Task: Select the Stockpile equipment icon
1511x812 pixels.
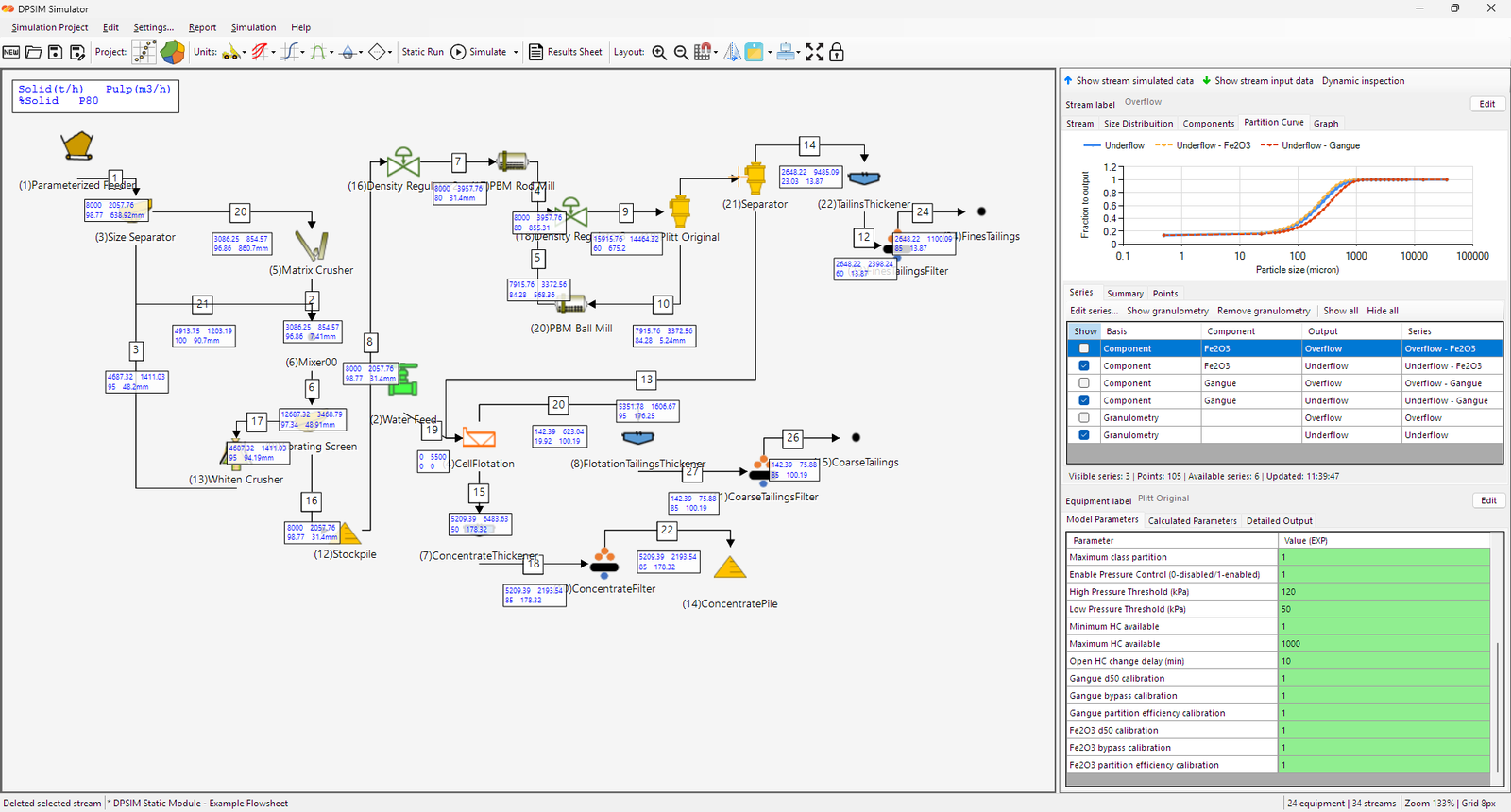Action: pyautogui.click(x=349, y=533)
